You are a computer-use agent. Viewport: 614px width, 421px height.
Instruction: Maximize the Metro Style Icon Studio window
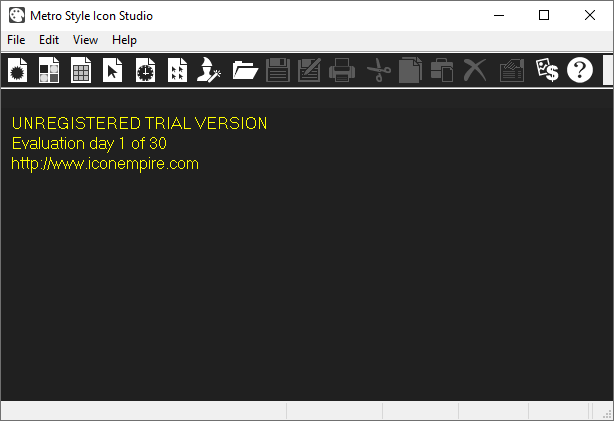pyautogui.click(x=544, y=16)
